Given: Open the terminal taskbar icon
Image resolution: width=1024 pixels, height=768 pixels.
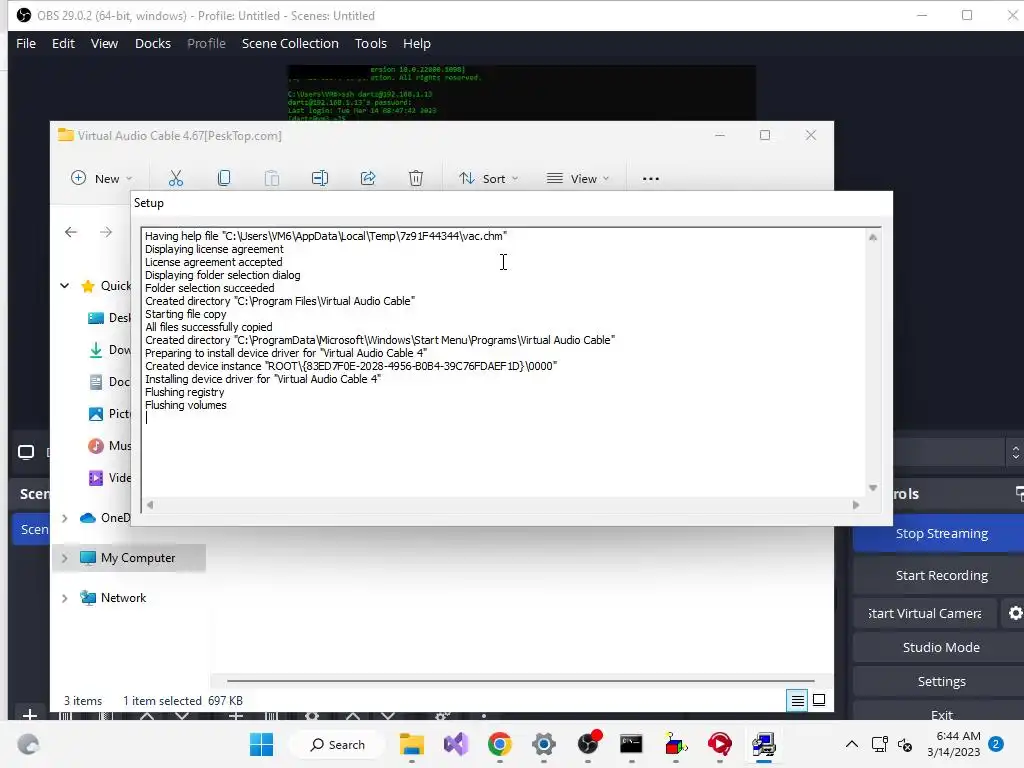Looking at the screenshot, I should (632, 744).
